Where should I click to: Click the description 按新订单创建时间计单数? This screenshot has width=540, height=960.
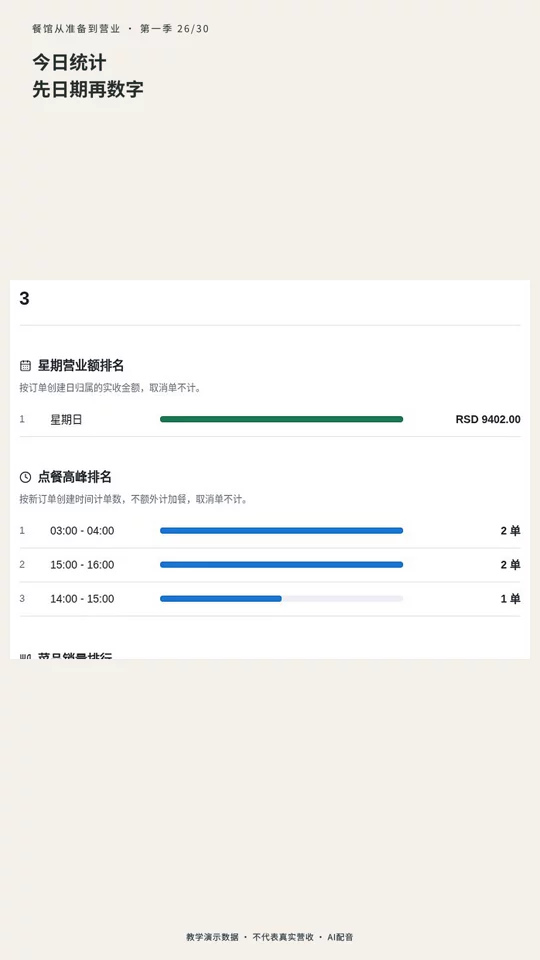(133, 500)
